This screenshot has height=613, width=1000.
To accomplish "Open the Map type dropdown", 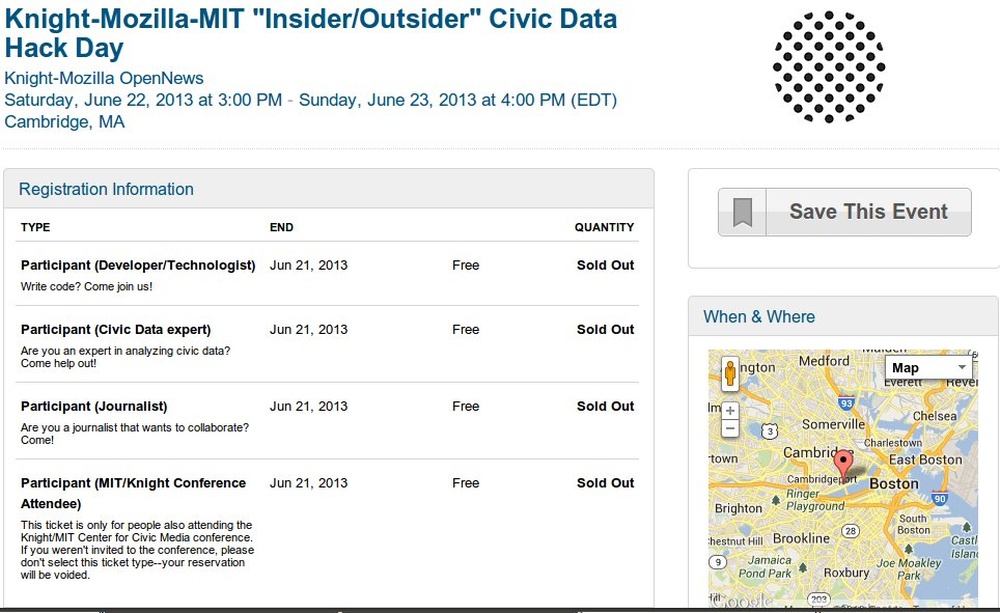I will 929,367.
